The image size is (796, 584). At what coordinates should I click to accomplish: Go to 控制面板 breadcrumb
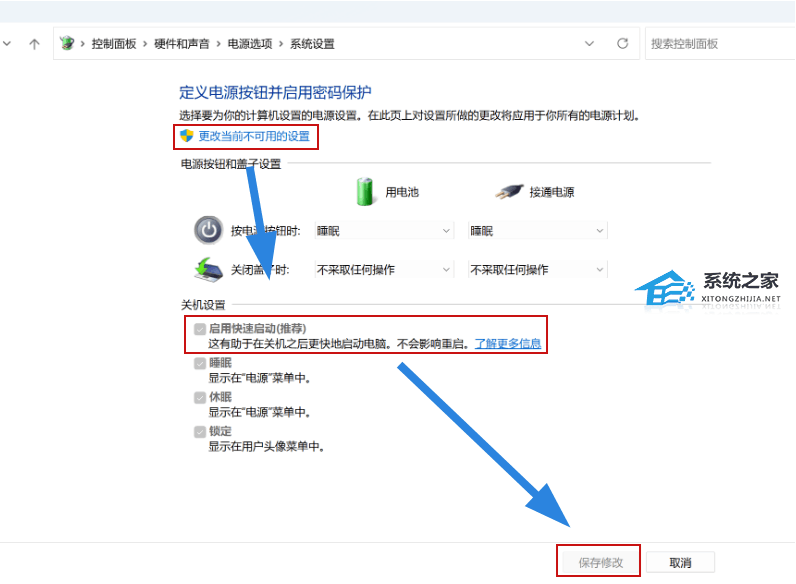[x=114, y=44]
